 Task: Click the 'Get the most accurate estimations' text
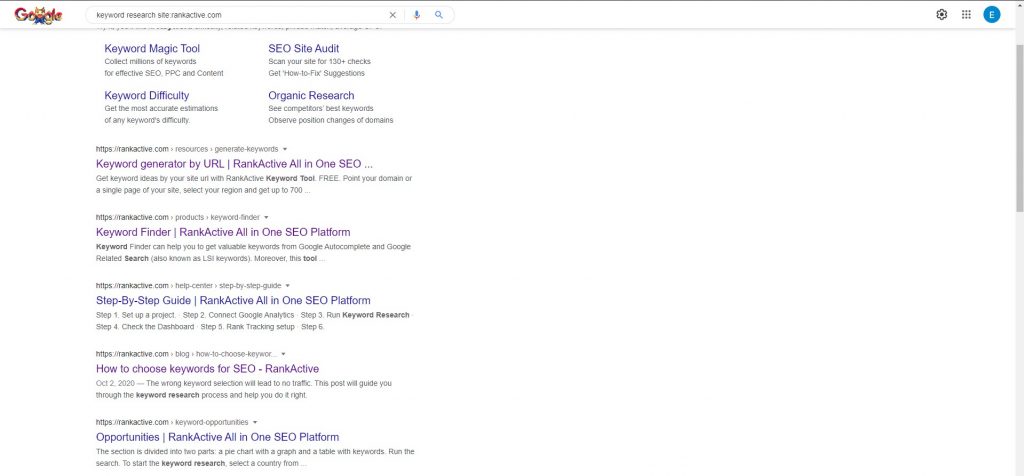[161, 108]
